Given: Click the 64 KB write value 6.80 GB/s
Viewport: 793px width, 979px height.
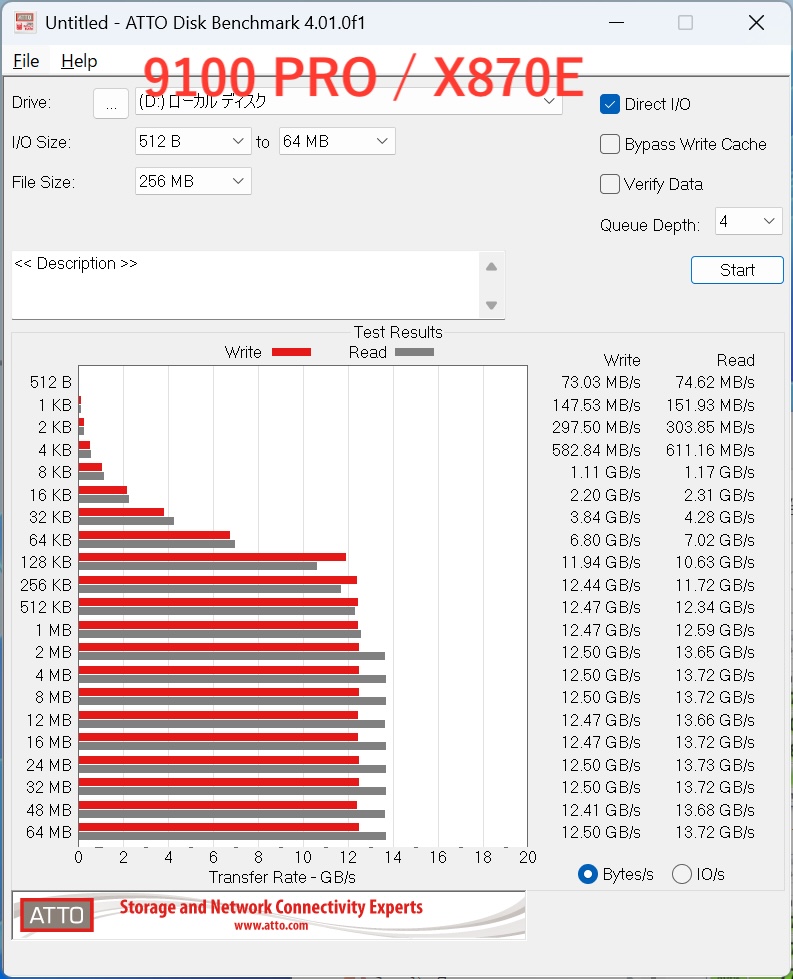Looking at the screenshot, I should (605, 540).
